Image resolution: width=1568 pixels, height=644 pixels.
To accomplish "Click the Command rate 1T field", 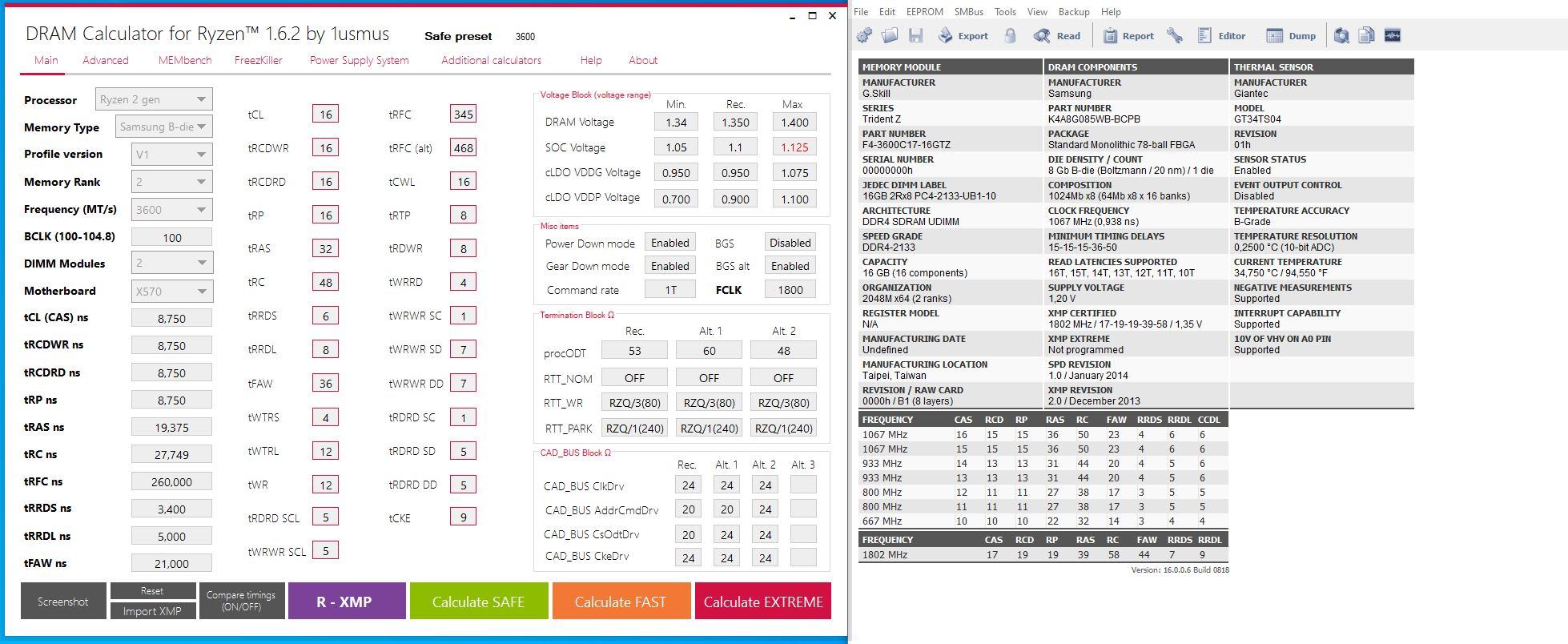I will (x=670, y=290).
